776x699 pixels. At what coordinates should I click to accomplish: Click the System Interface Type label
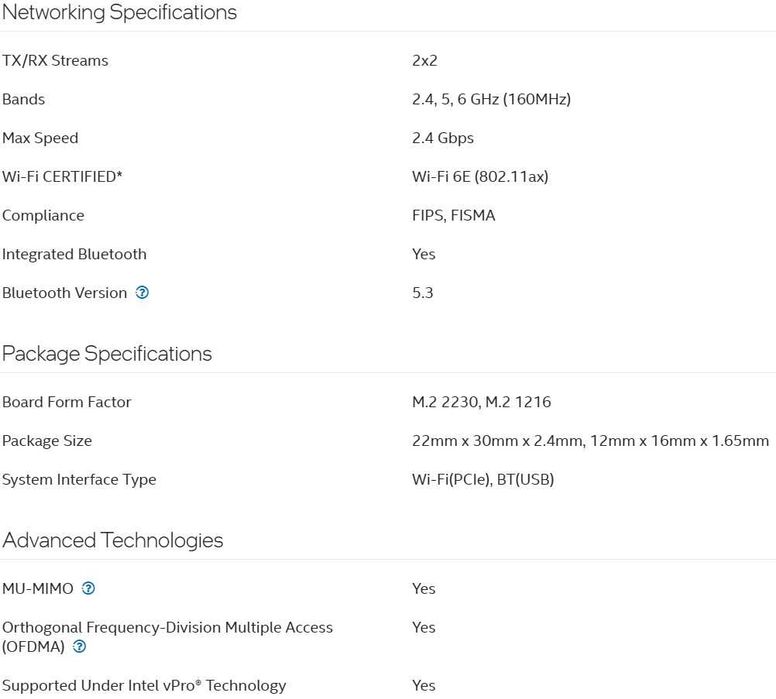coord(79,480)
